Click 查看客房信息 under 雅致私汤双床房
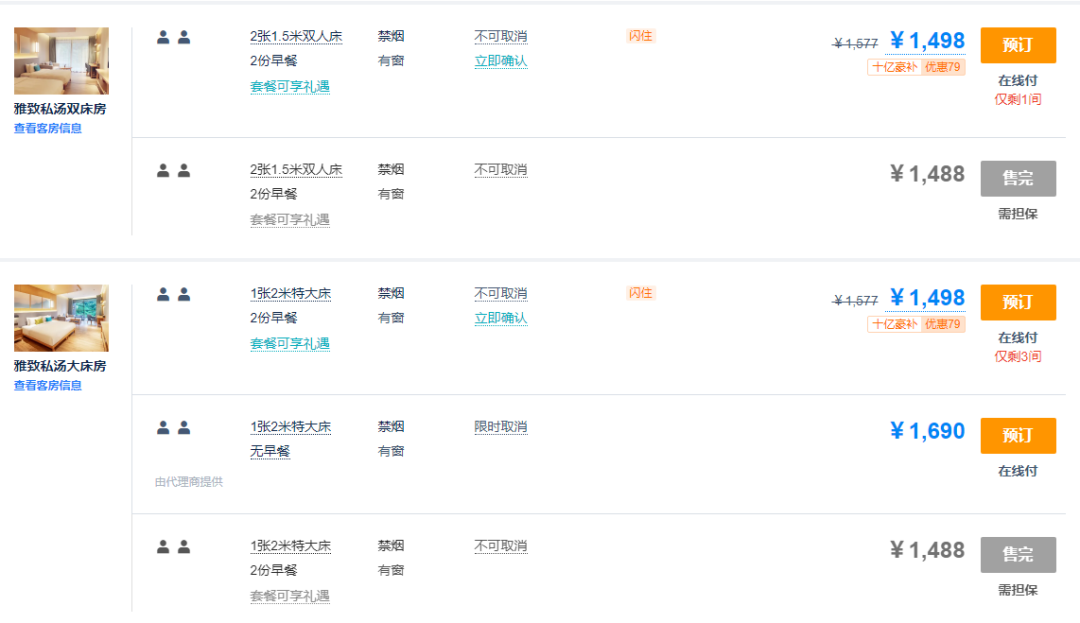The width and height of the screenshot is (1080, 623). pos(48,128)
